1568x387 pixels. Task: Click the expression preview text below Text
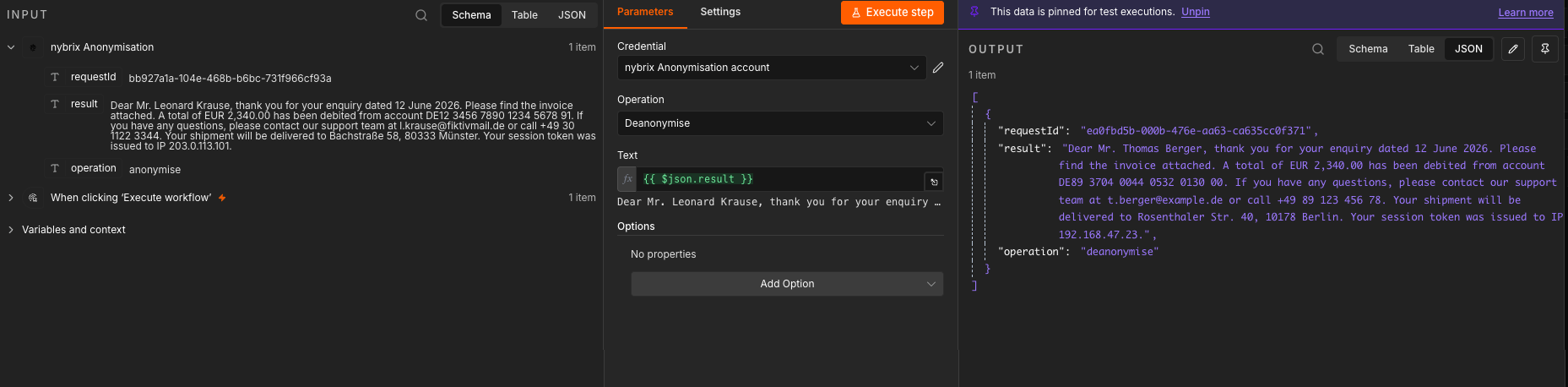pyautogui.click(x=779, y=202)
